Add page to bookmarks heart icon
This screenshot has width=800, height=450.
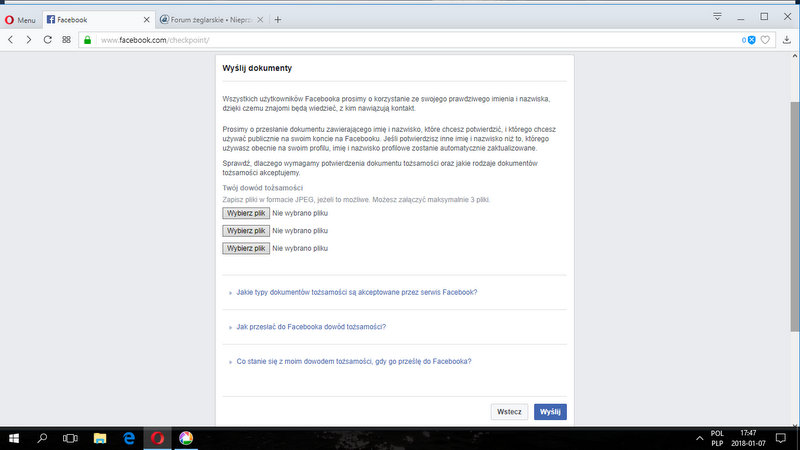[765, 40]
